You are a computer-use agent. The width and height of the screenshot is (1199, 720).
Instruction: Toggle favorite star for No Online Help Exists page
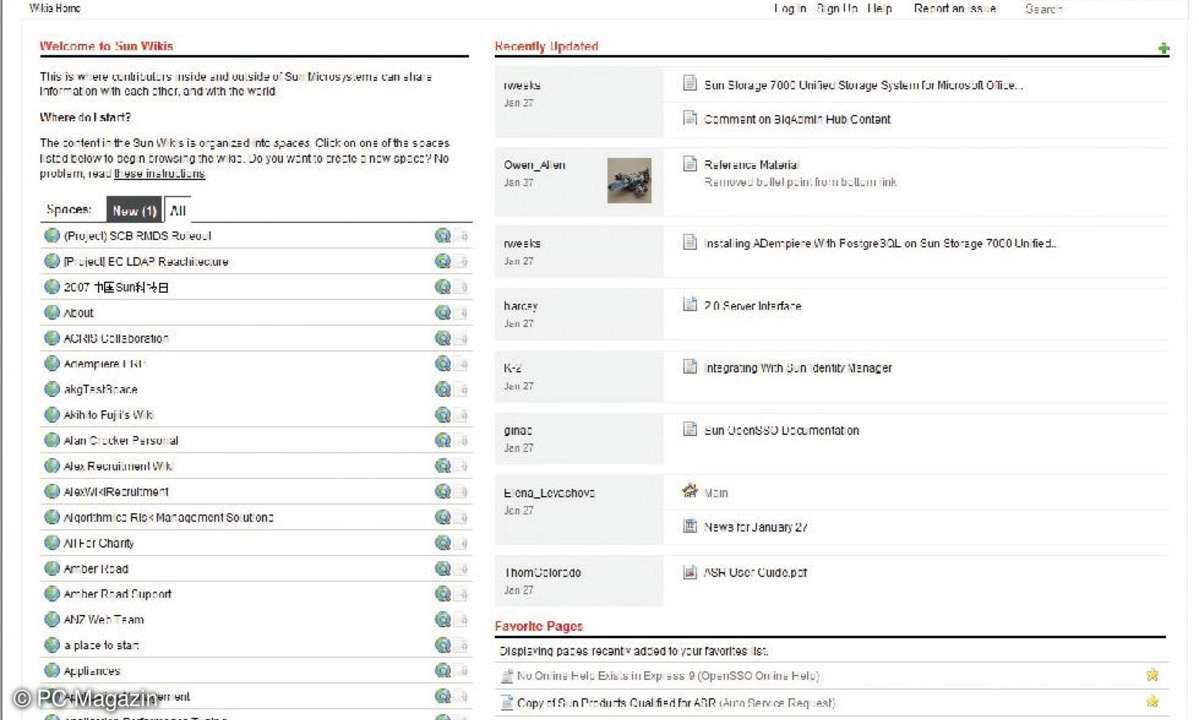pos(1152,675)
